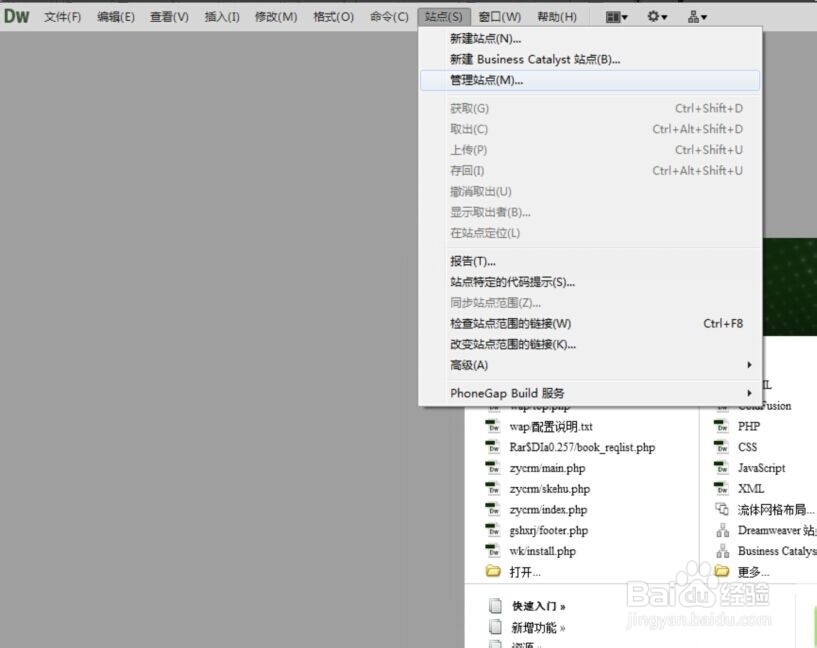Open the 帮助(H) menu
This screenshot has height=648, width=817.
point(557,17)
